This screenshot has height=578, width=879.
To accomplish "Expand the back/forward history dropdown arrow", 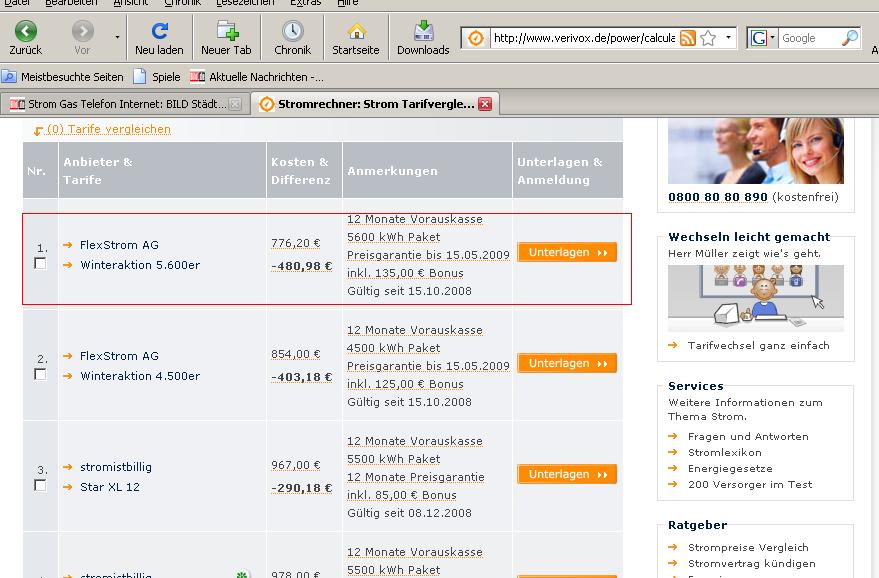I will pos(117,38).
